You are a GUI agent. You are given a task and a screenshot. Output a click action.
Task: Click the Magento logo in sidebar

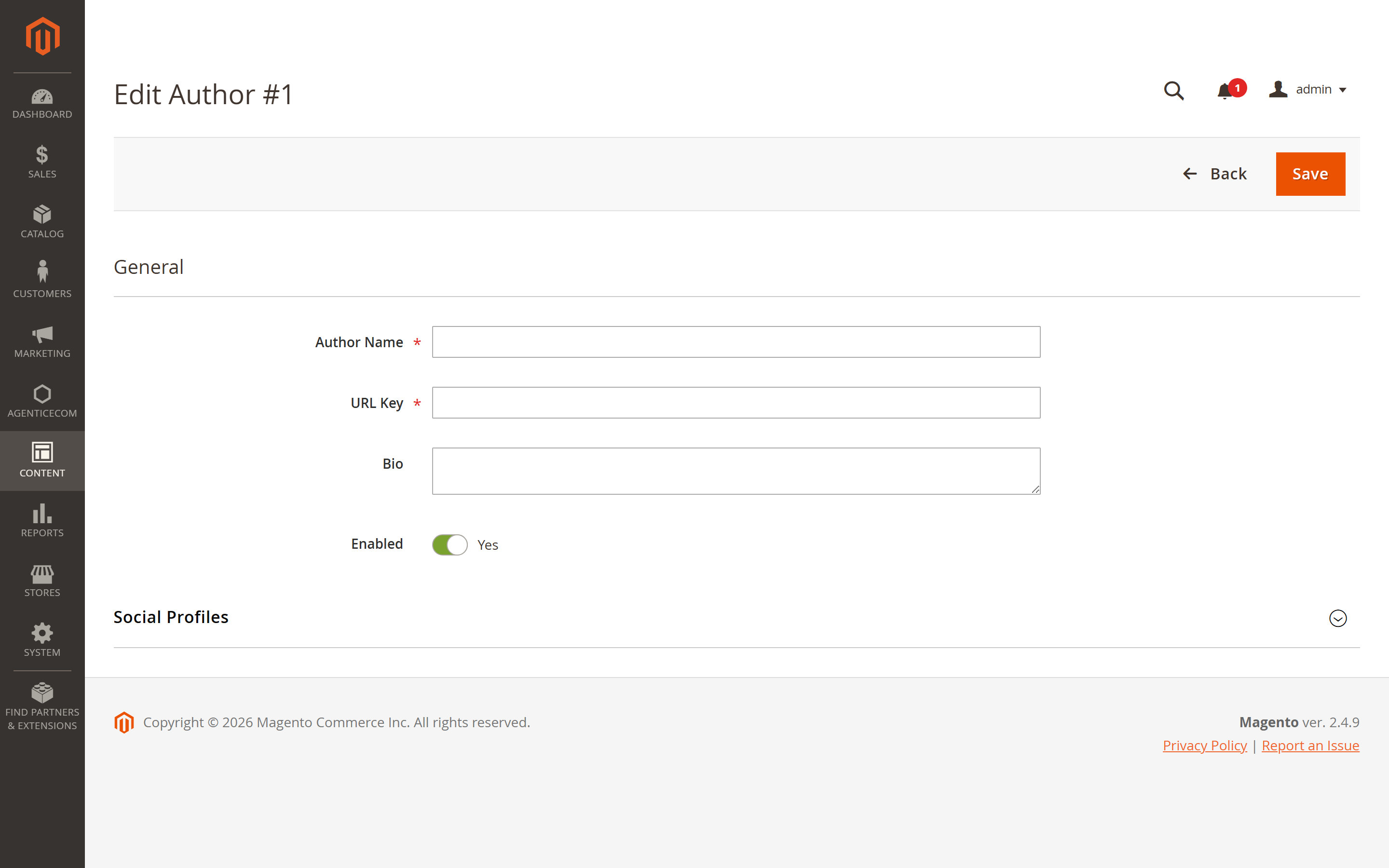pos(42,36)
